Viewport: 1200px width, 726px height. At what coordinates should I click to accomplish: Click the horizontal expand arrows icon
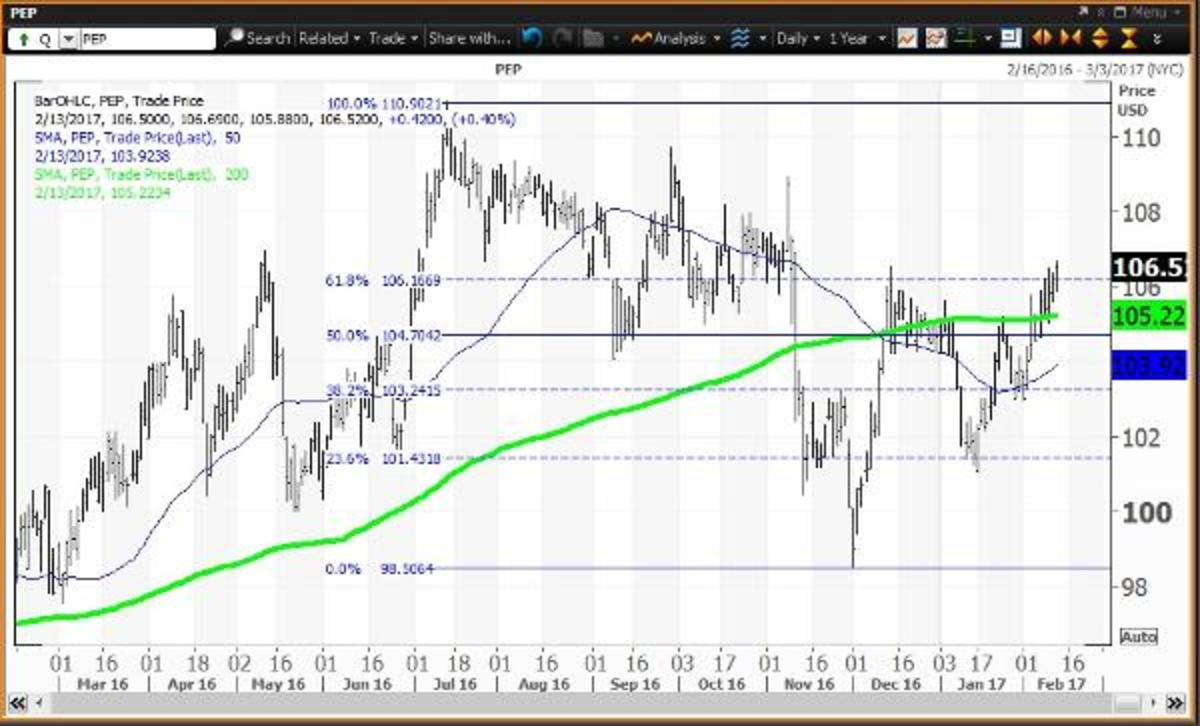coord(1041,39)
